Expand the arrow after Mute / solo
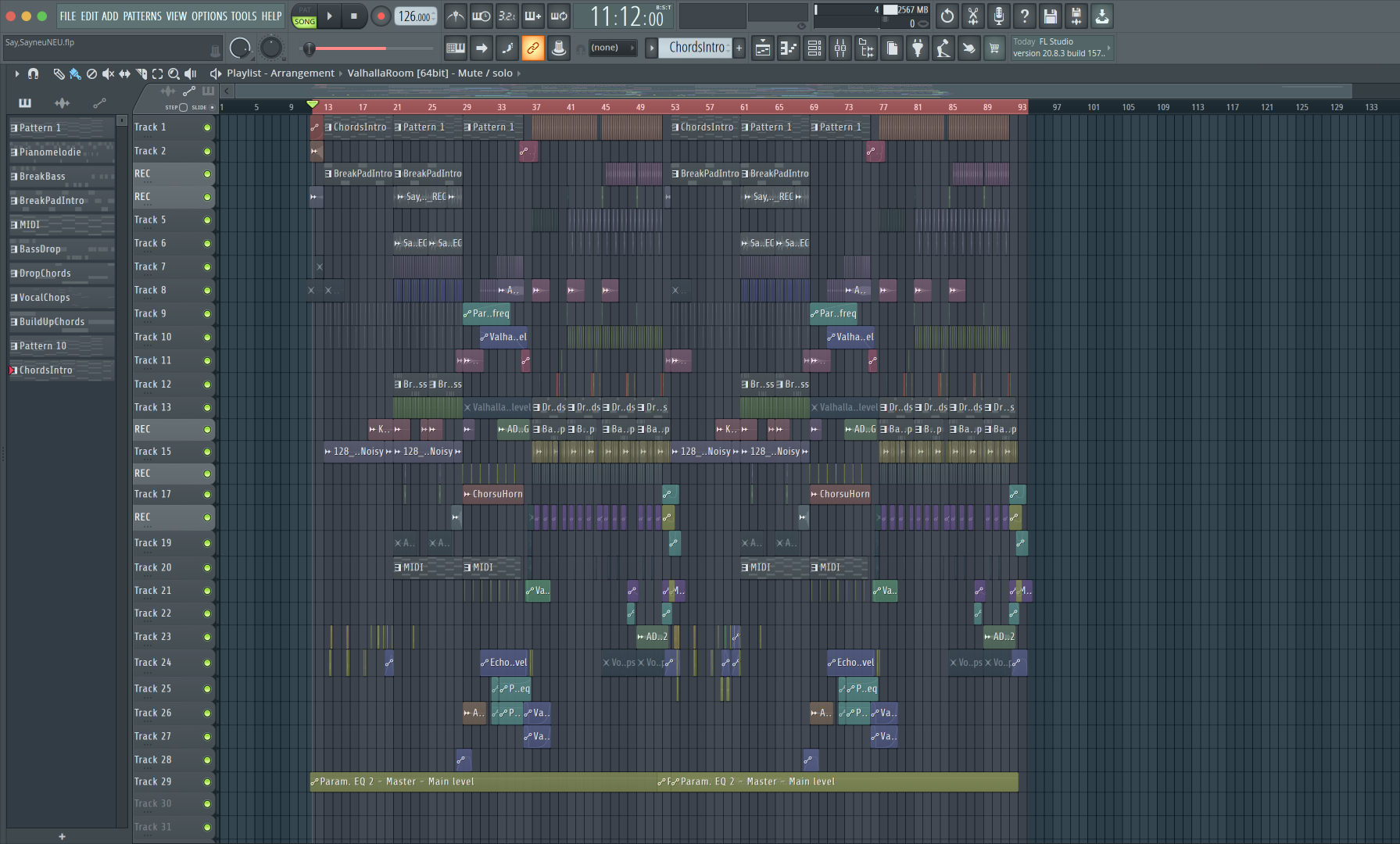1400x844 pixels. point(519,73)
